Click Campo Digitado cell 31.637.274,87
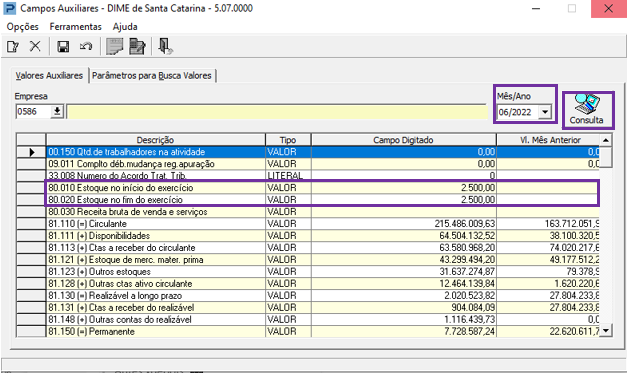The image size is (628, 374). tap(403, 272)
